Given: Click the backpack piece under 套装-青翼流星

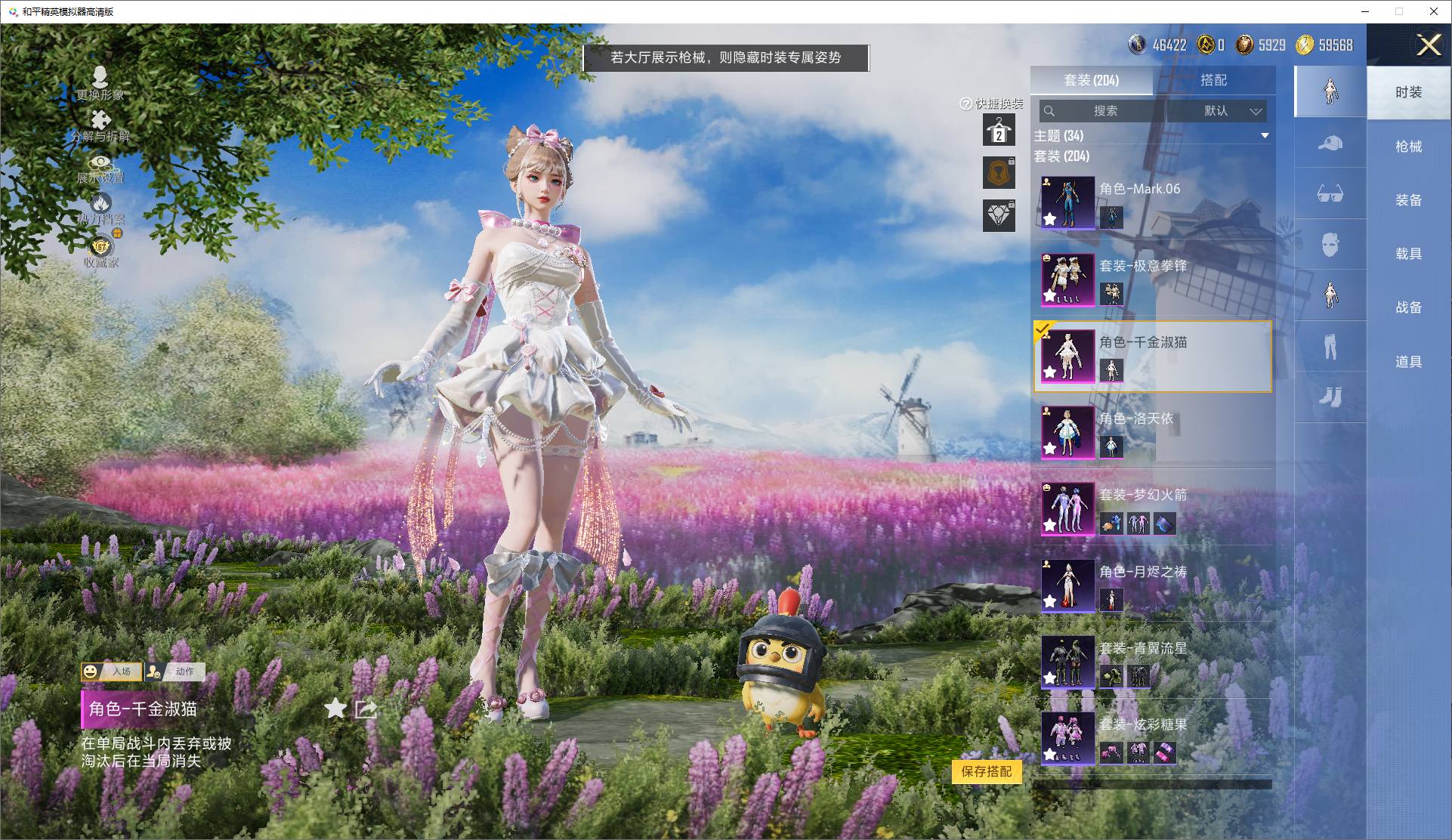Looking at the screenshot, I should [1111, 676].
